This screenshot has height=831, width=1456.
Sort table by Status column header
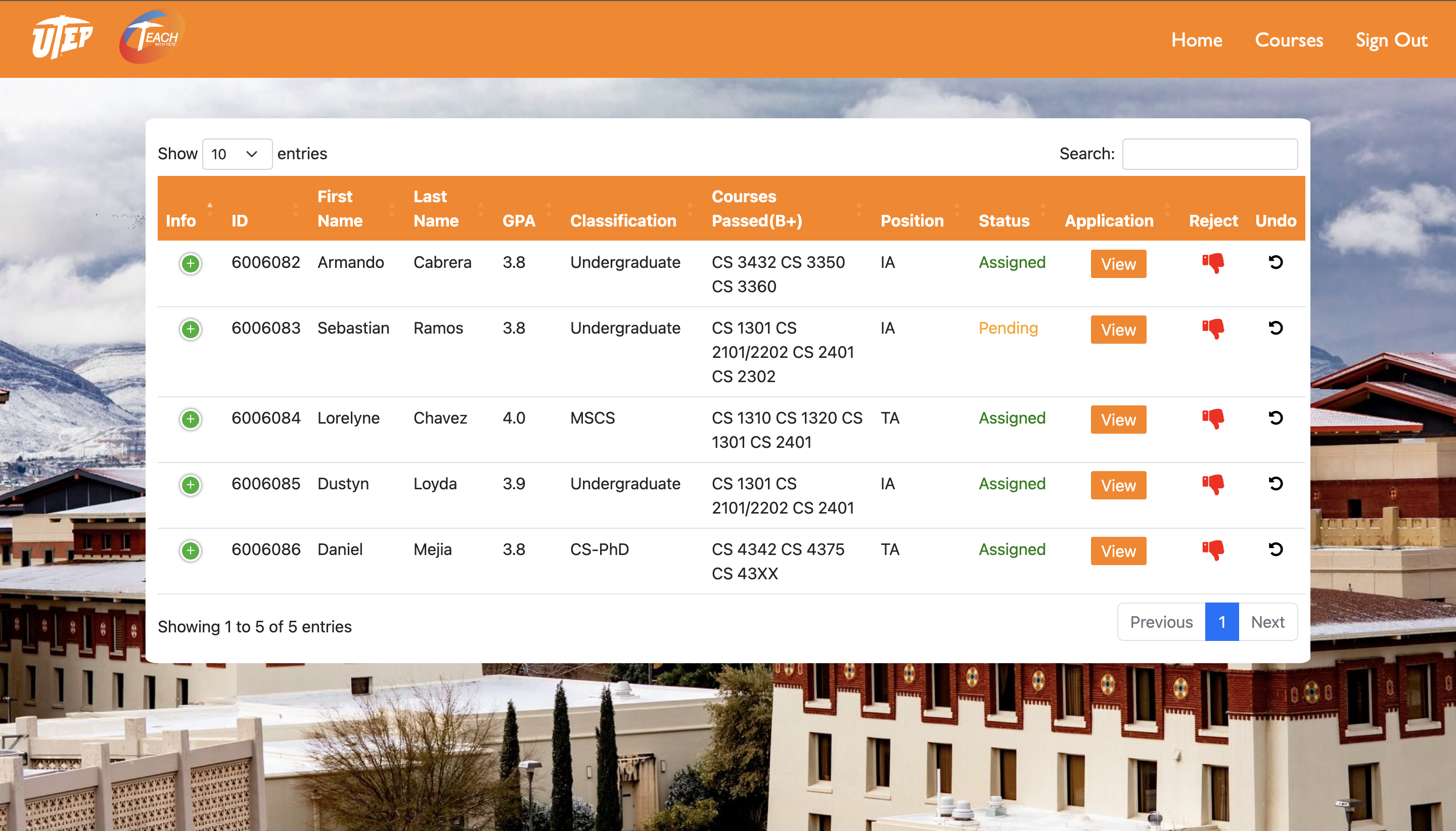pyautogui.click(x=1004, y=220)
